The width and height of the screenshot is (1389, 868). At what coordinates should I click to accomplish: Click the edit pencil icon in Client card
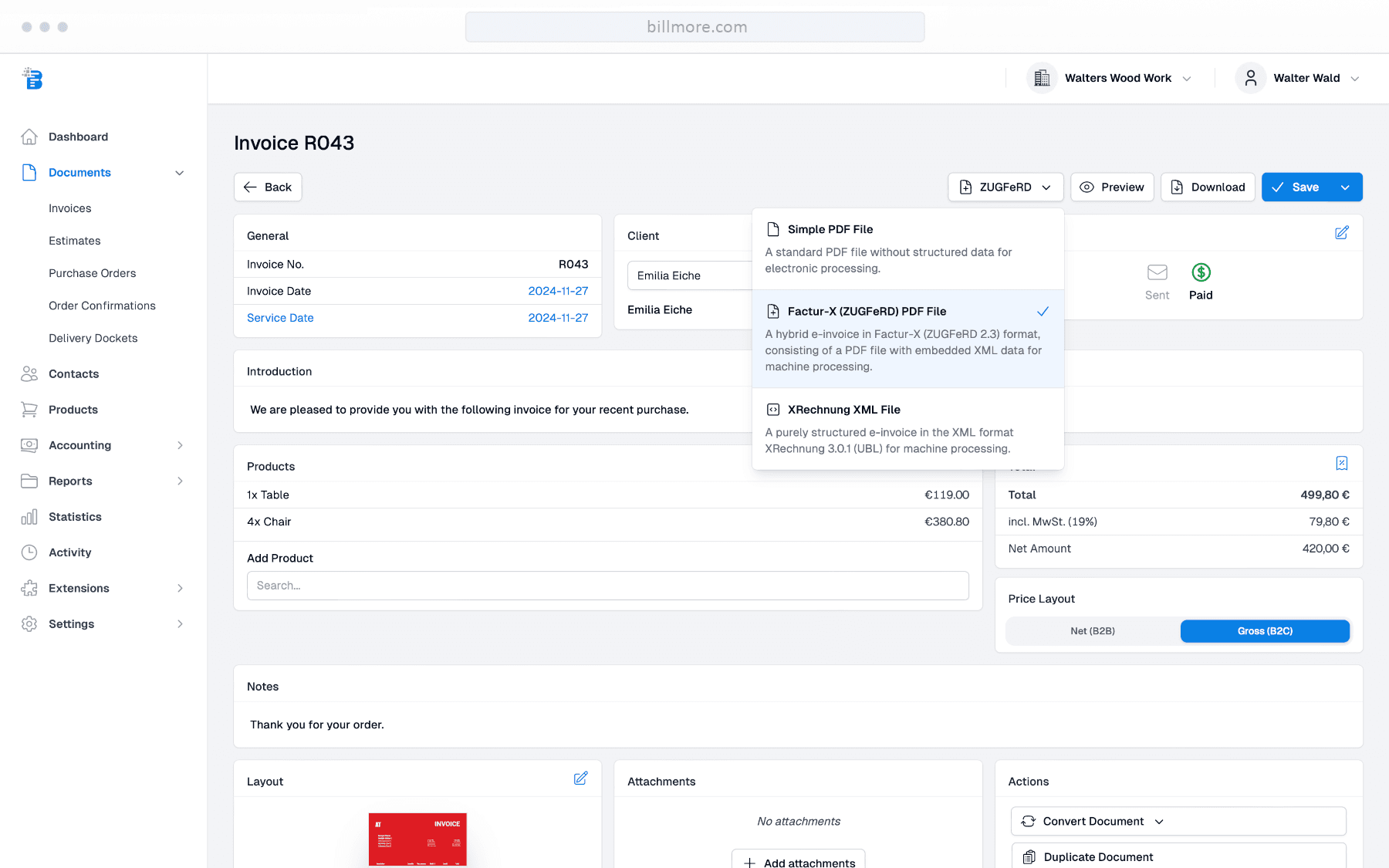tap(1342, 232)
